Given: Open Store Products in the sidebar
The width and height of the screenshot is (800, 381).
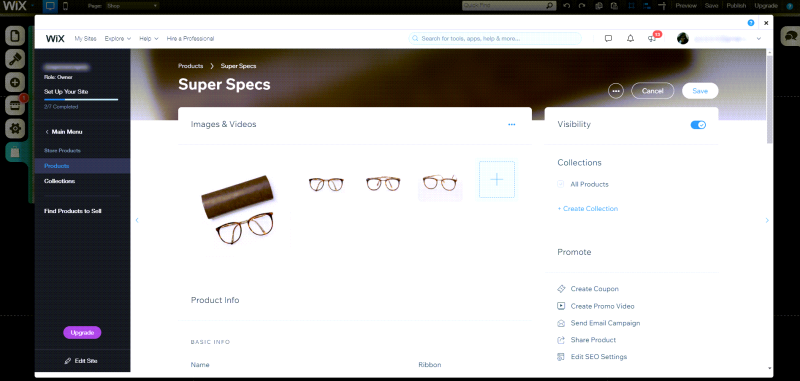Looking at the screenshot, I should 62,150.
